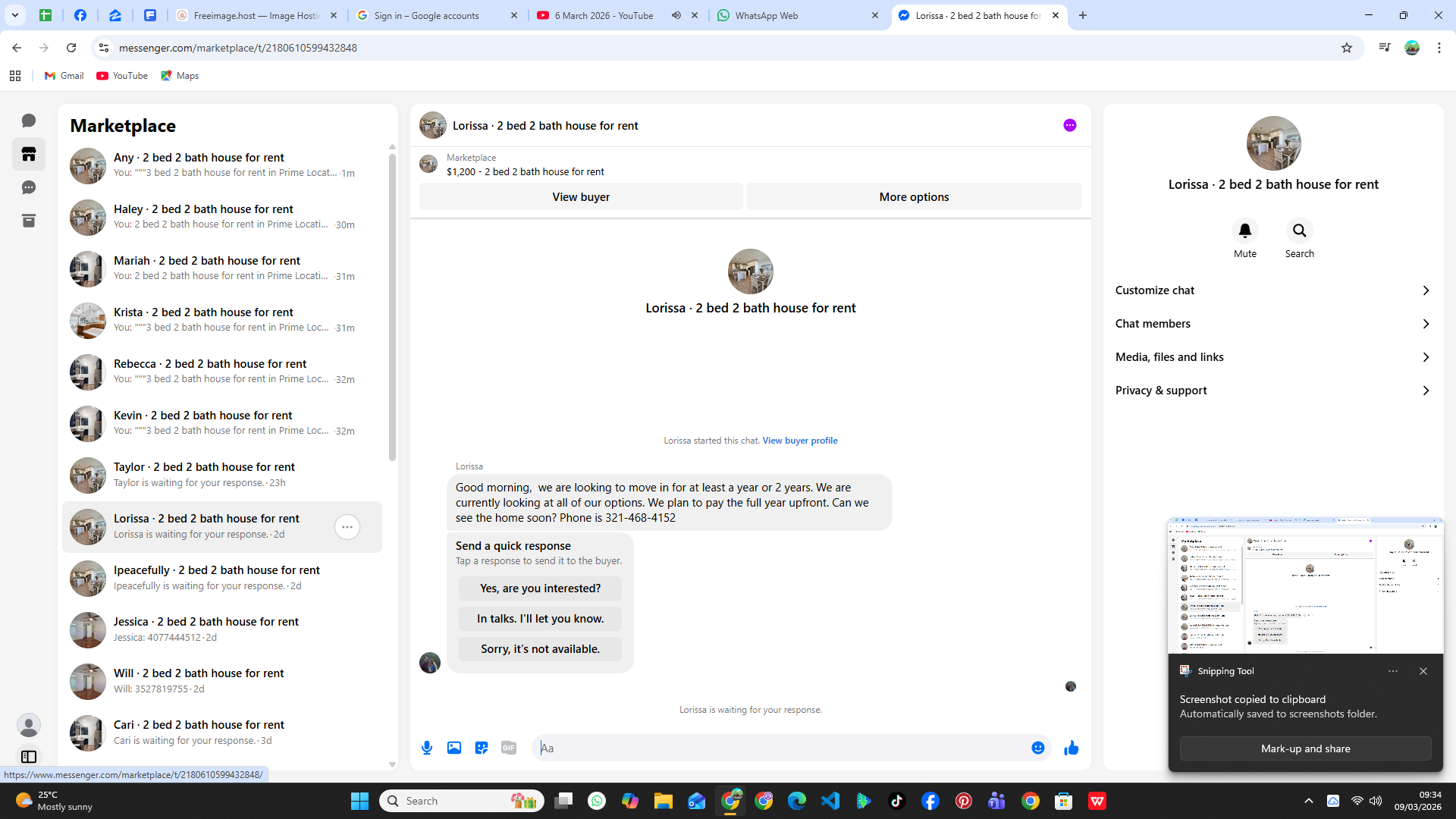Toggle the purple conversation info button

click(1069, 125)
